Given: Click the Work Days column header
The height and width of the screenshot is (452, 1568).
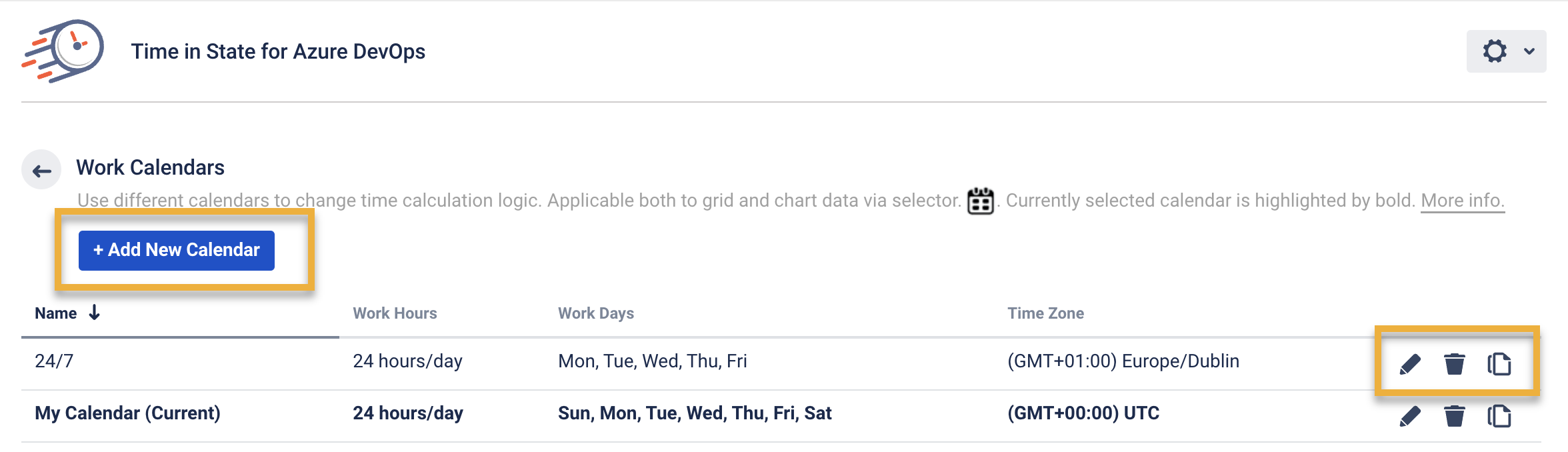Looking at the screenshot, I should [595, 313].
